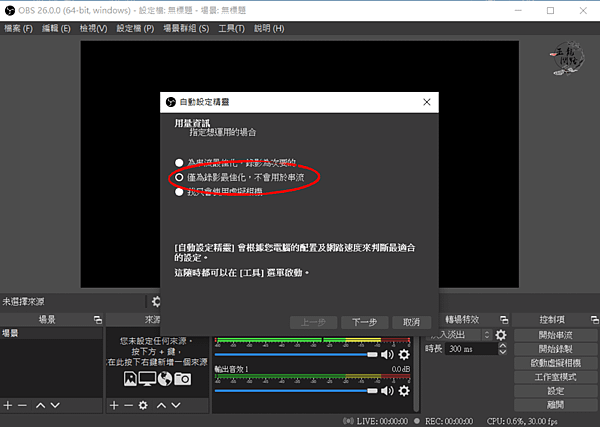Add a new scene with the plus icon in Scenes panel
600x427 pixels.
point(8,405)
